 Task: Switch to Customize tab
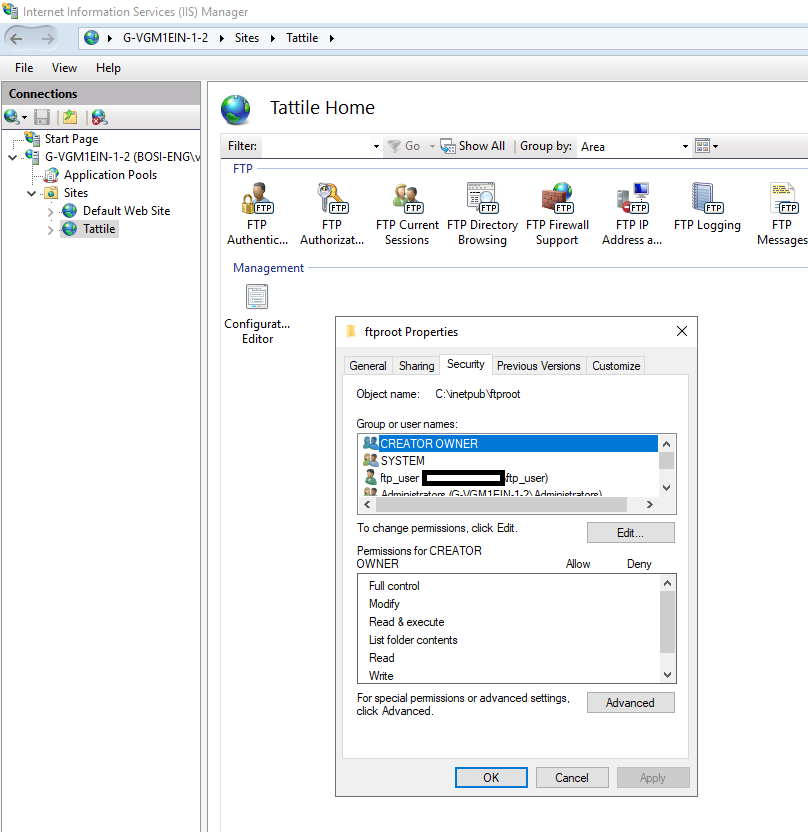(616, 366)
